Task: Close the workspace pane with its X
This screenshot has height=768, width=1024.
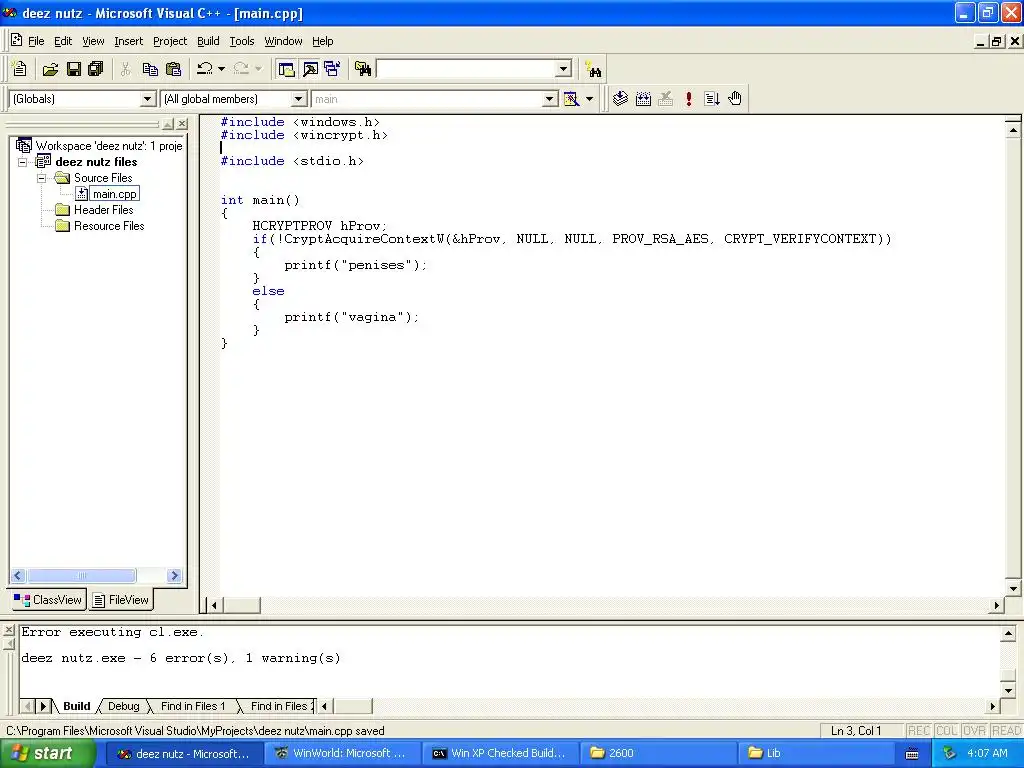Action: pyautogui.click(x=182, y=123)
